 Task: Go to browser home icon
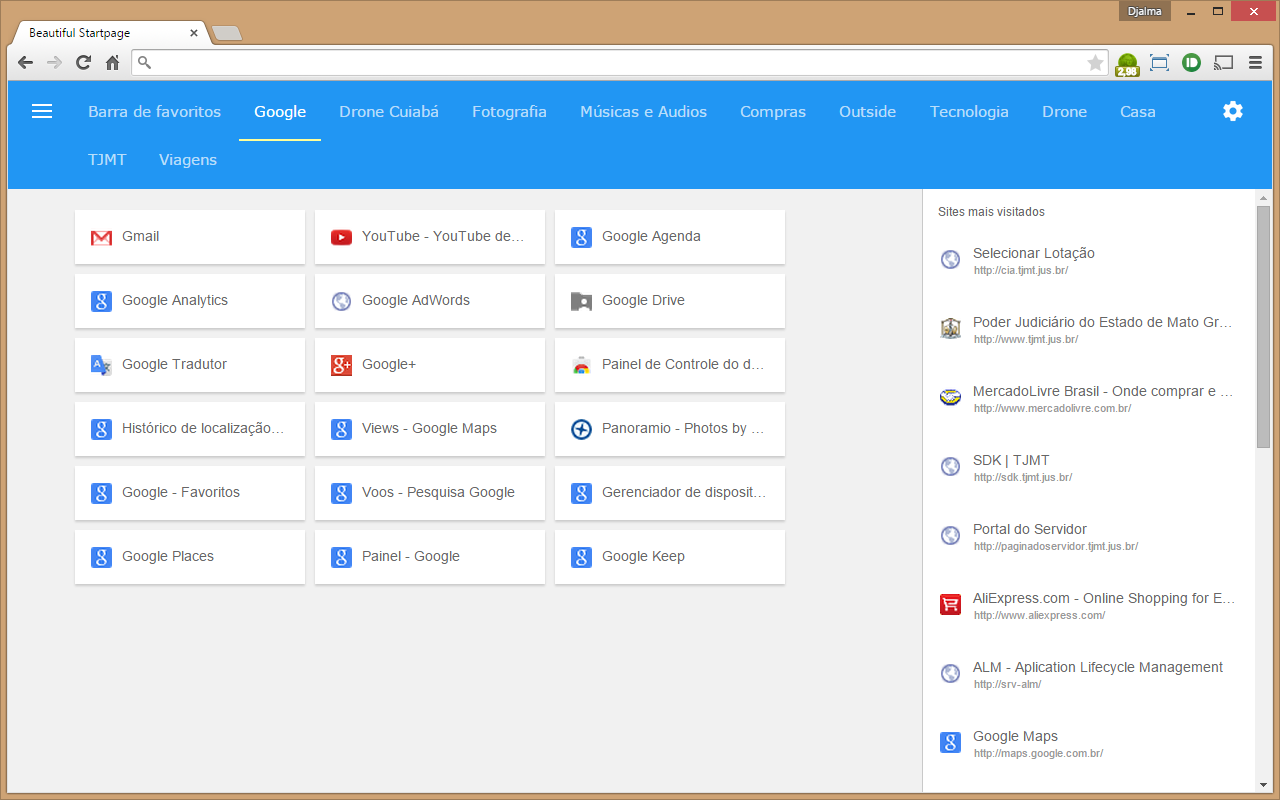click(x=112, y=63)
